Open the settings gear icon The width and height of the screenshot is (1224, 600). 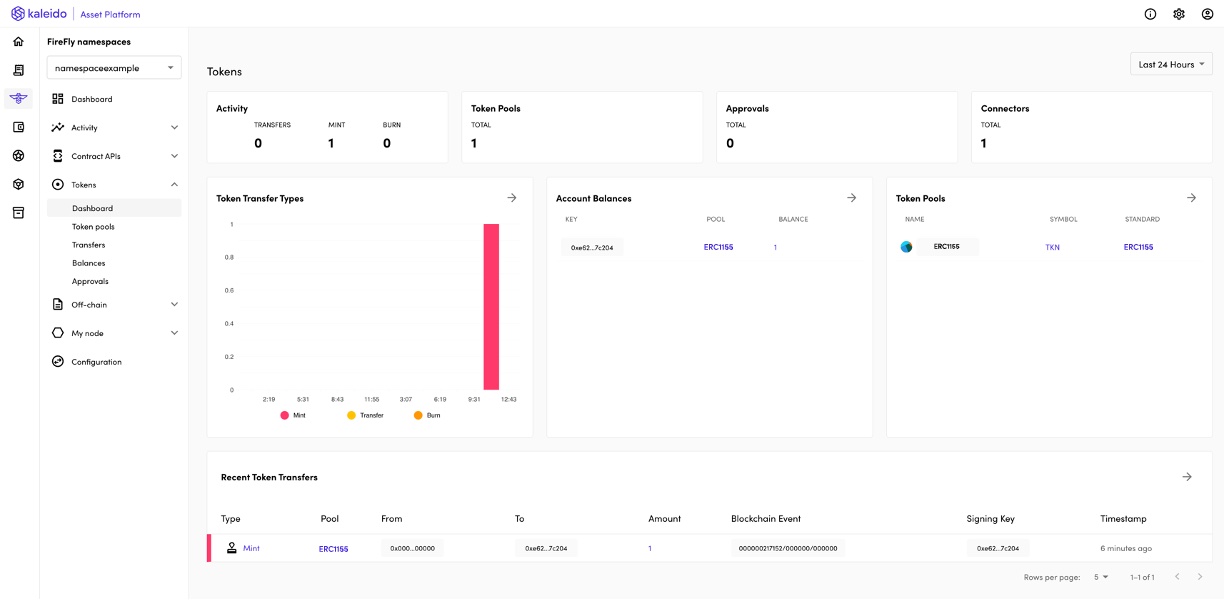[1178, 13]
